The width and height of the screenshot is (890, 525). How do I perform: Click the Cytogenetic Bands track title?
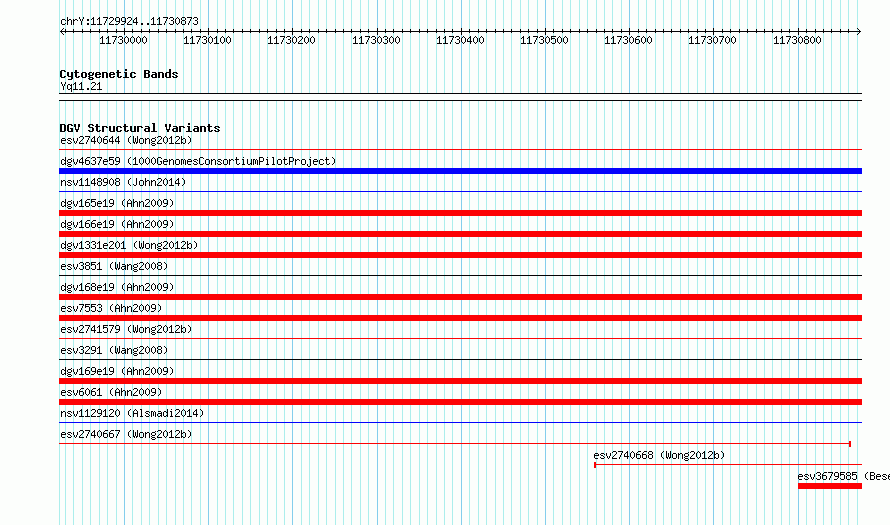[119, 74]
